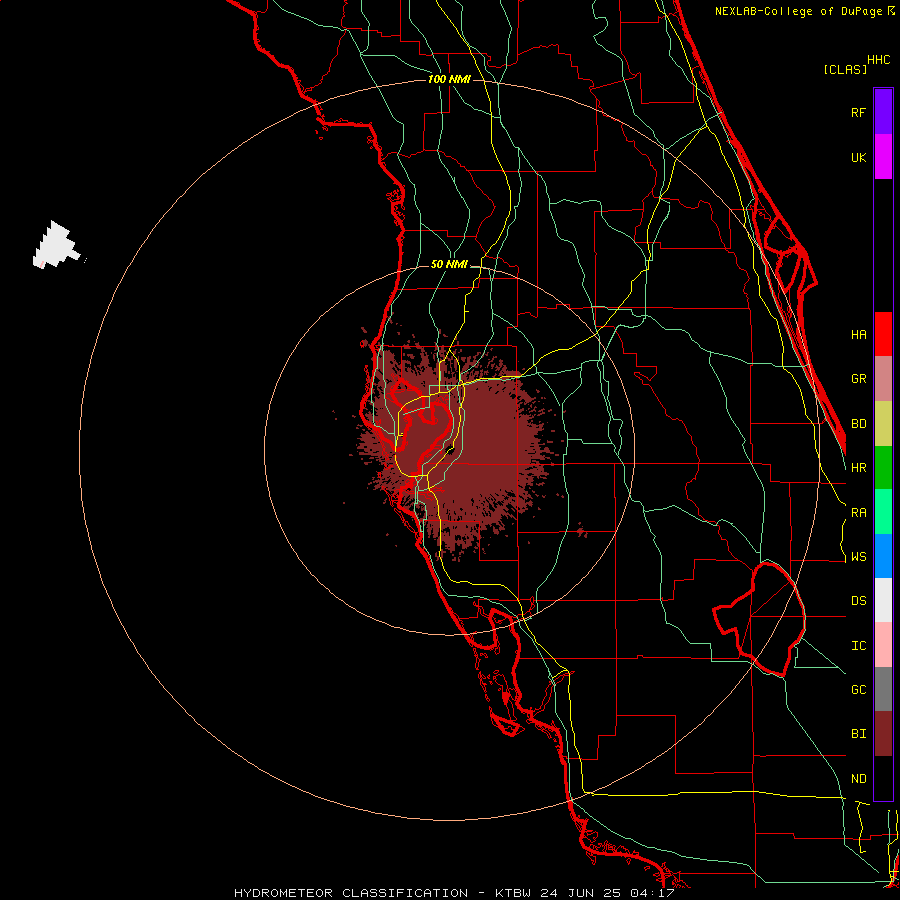
Task: Click the RA legend label
Action: pyautogui.click(x=858, y=513)
